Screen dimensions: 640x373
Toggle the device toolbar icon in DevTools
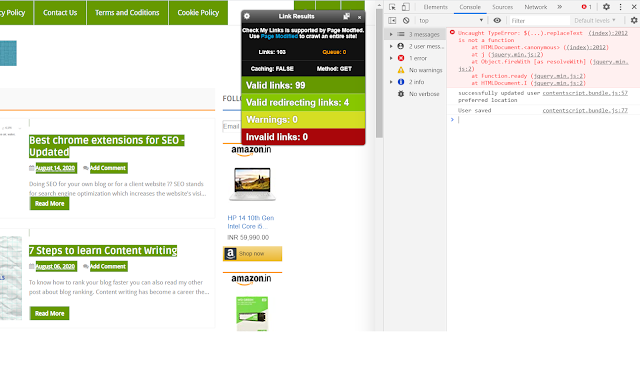[x=405, y=7]
